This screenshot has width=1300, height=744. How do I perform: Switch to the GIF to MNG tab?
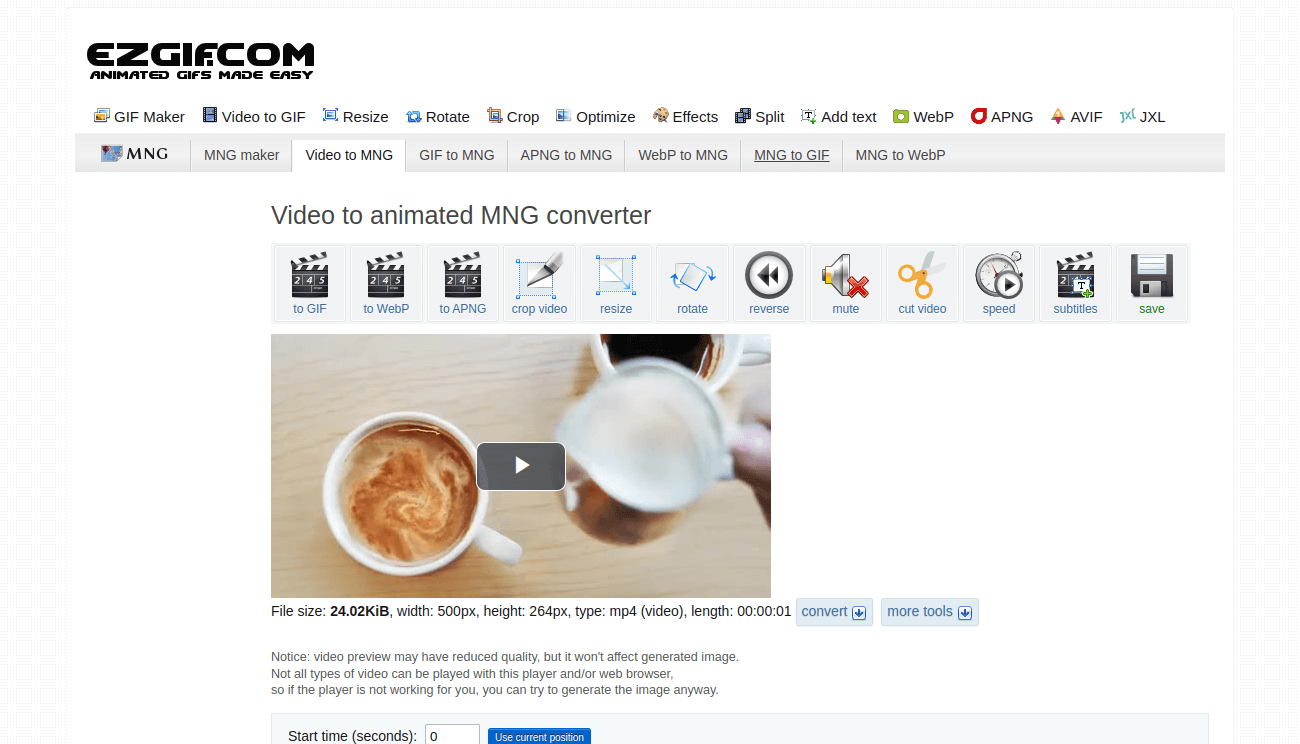456,155
